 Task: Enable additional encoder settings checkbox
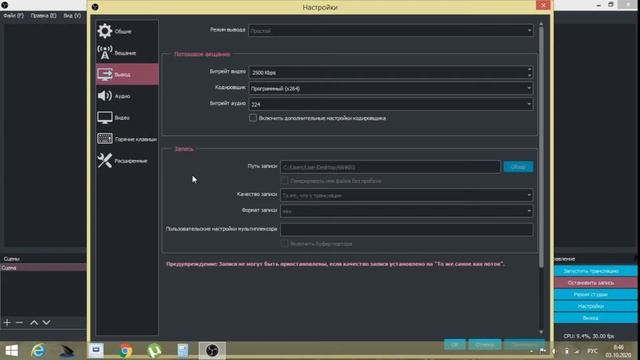[x=253, y=118]
